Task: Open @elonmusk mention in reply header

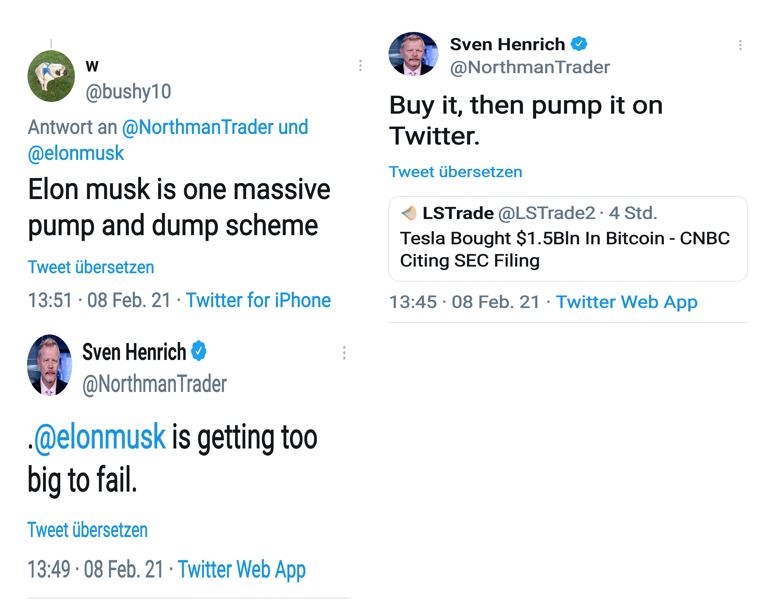Action: click(x=76, y=154)
